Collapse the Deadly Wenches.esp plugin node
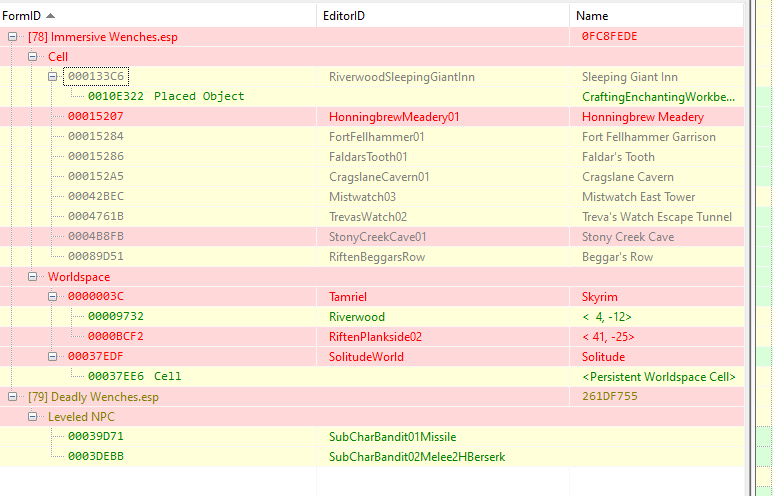This screenshot has width=773, height=496. [12, 397]
